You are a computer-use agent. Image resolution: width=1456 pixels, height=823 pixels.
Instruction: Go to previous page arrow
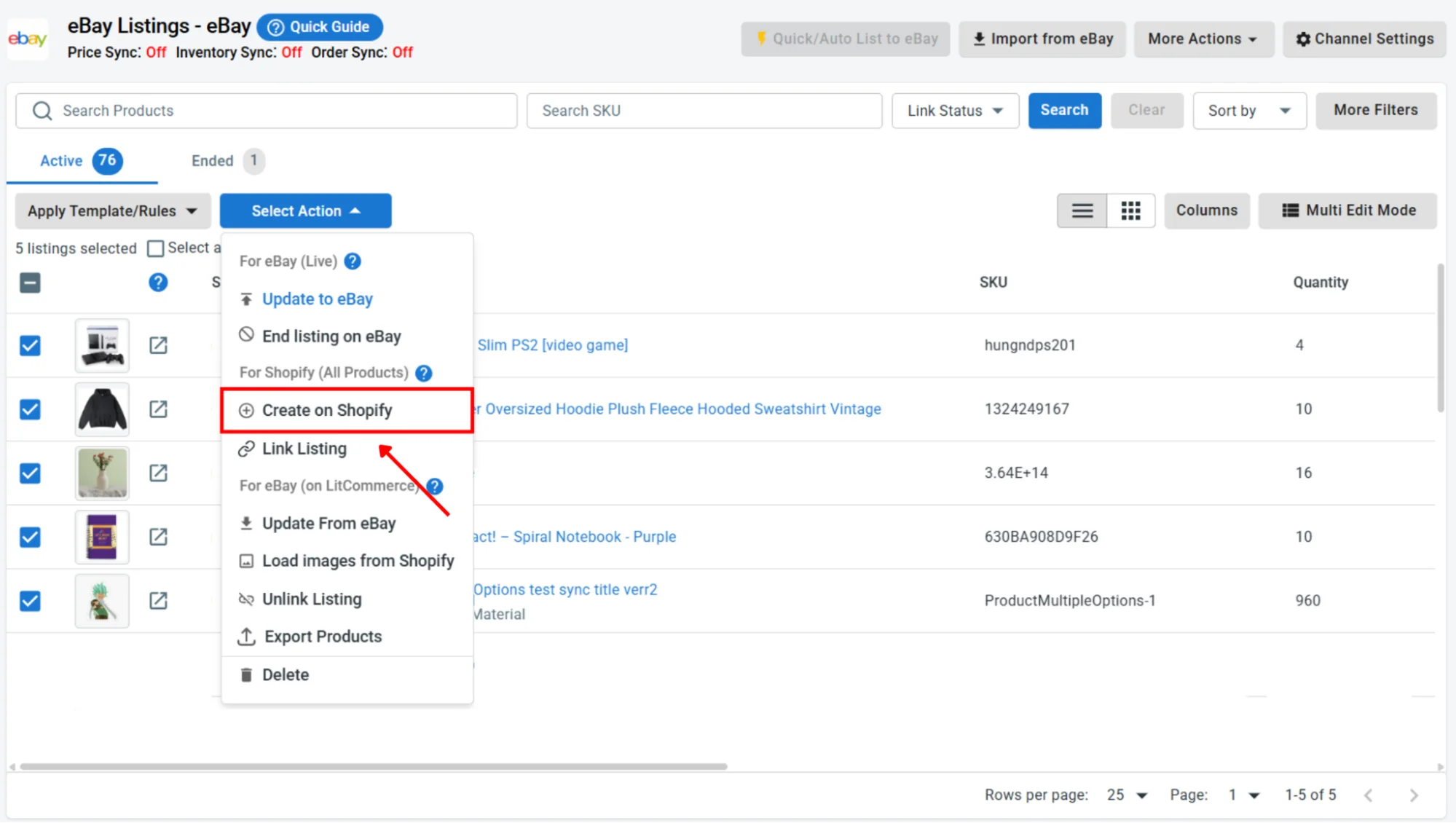pos(1368,795)
